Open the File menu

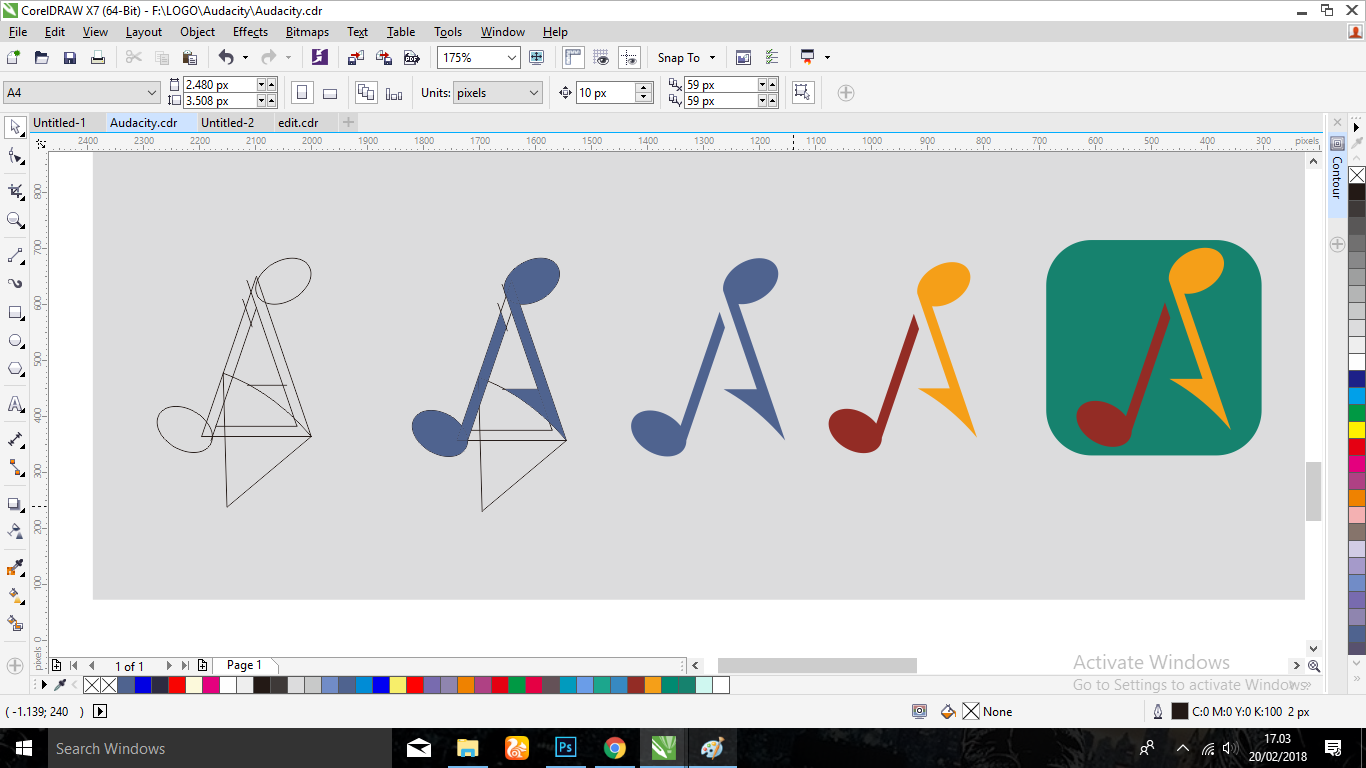pyautogui.click(x=18, y=32)
